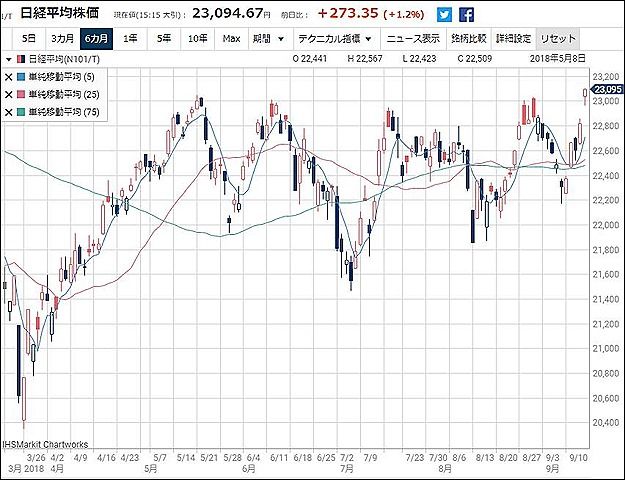Select the 5日 period tab

(x=29, y=39)
